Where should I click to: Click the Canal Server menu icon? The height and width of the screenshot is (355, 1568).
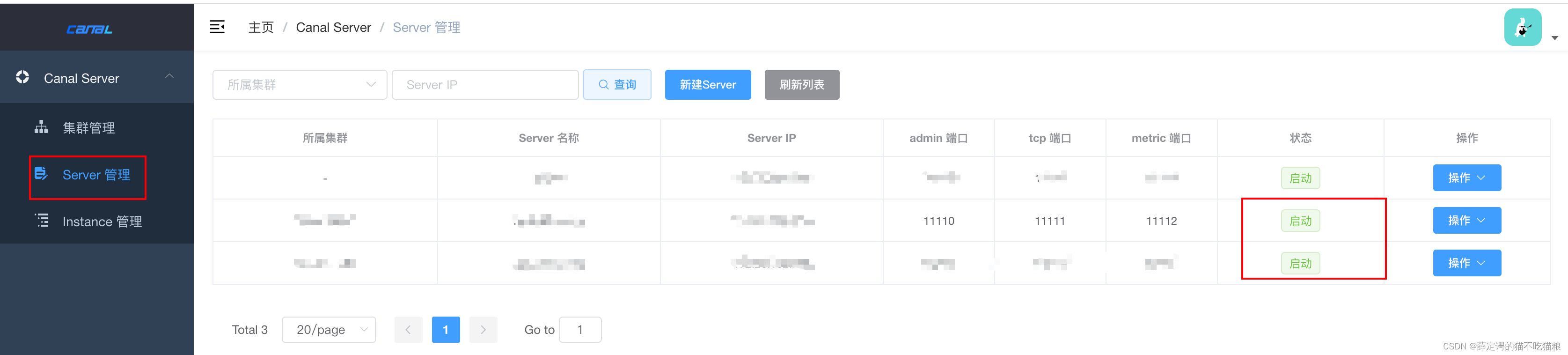[22, 77]
